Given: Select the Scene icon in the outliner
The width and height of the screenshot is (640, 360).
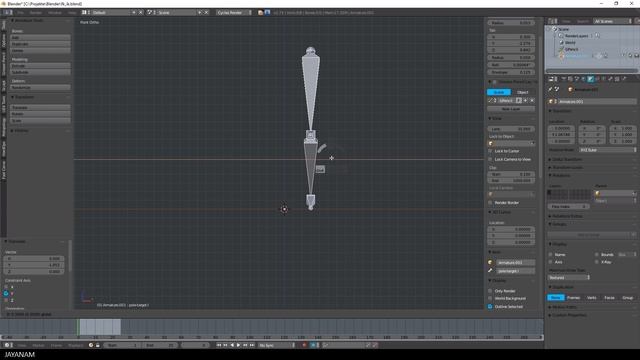Looking at the screenshot, I should tap(555, 29).
